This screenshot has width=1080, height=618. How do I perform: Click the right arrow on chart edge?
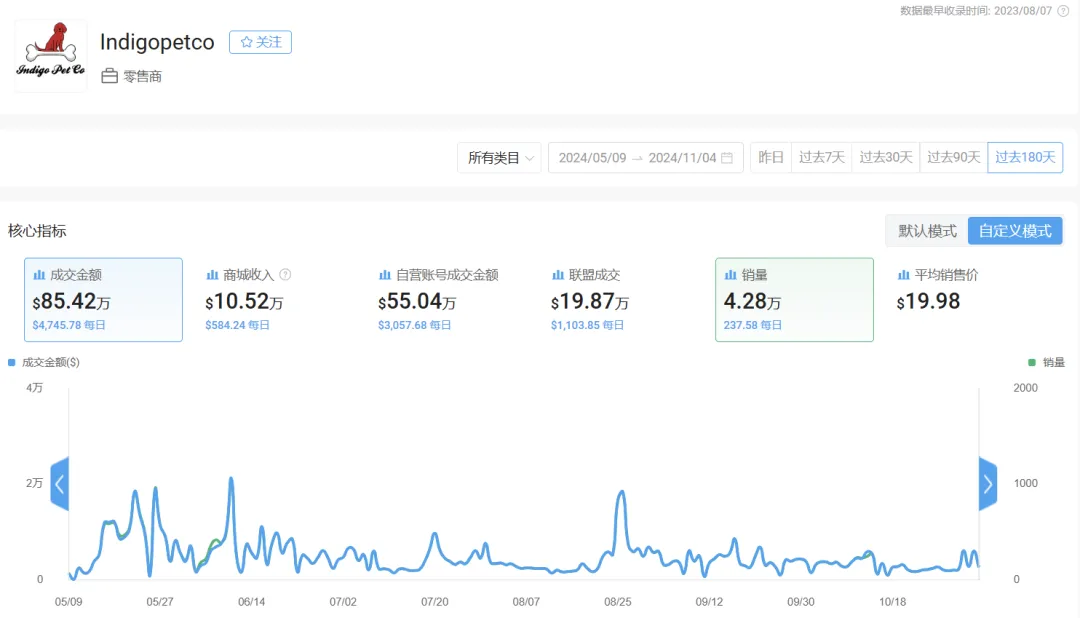click(x=988, y=484)
